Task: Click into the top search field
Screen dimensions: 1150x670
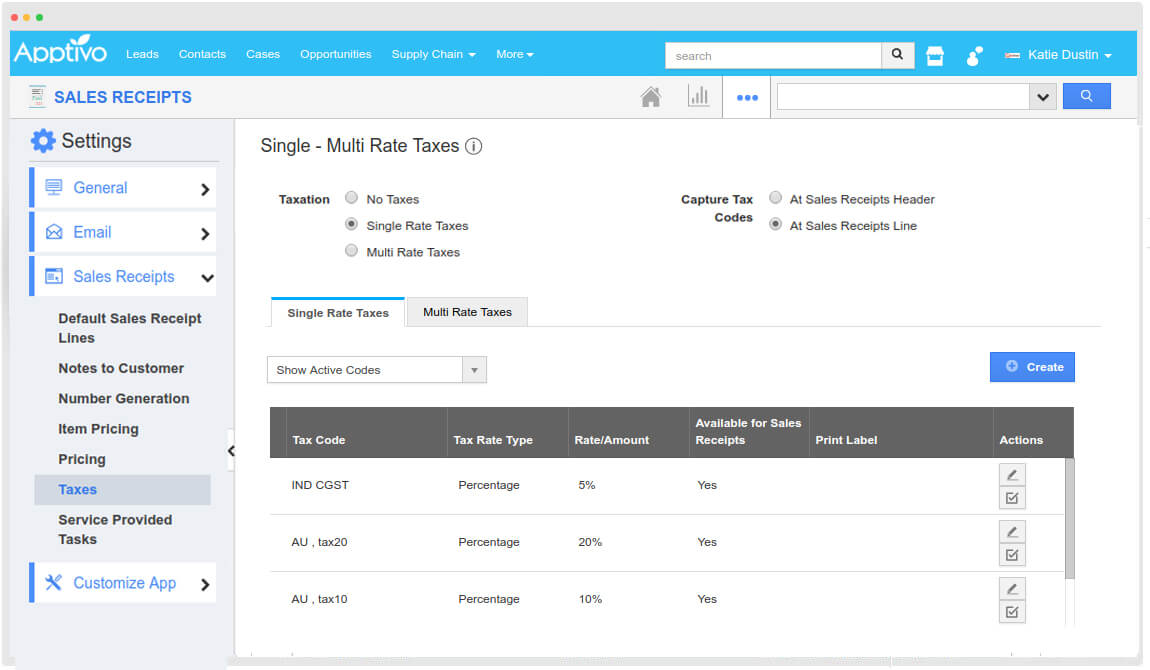Action: (773, 56)
